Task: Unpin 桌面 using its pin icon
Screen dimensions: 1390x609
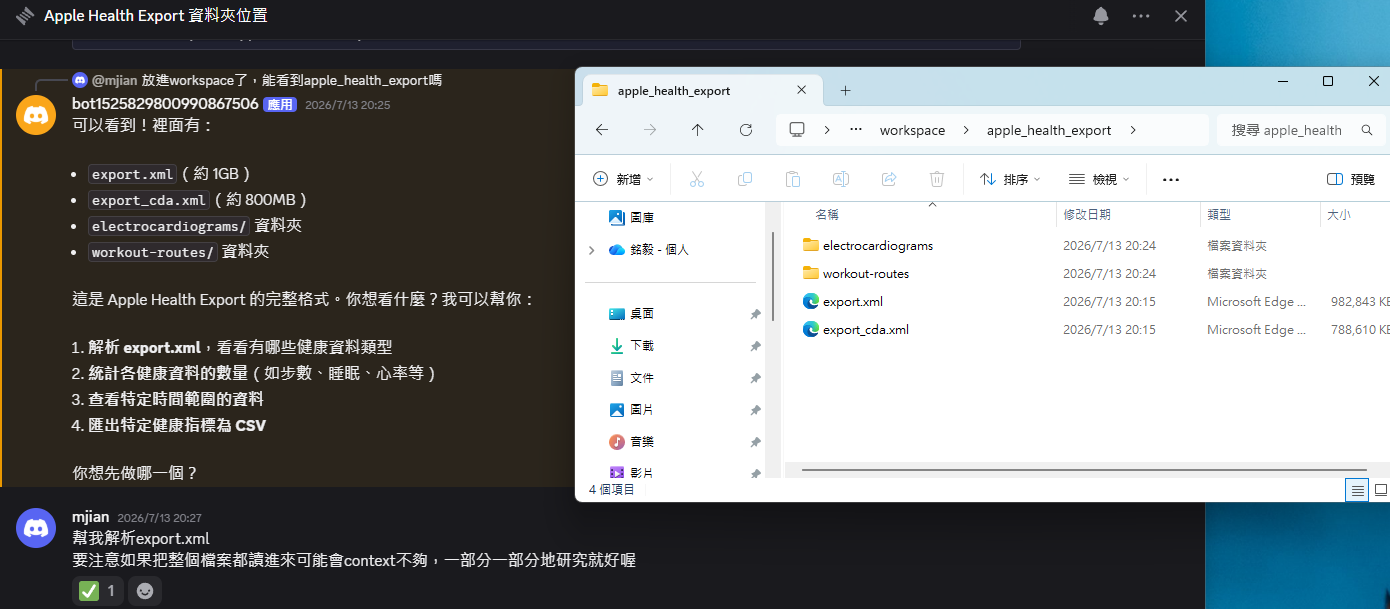Action: point(756,314)
